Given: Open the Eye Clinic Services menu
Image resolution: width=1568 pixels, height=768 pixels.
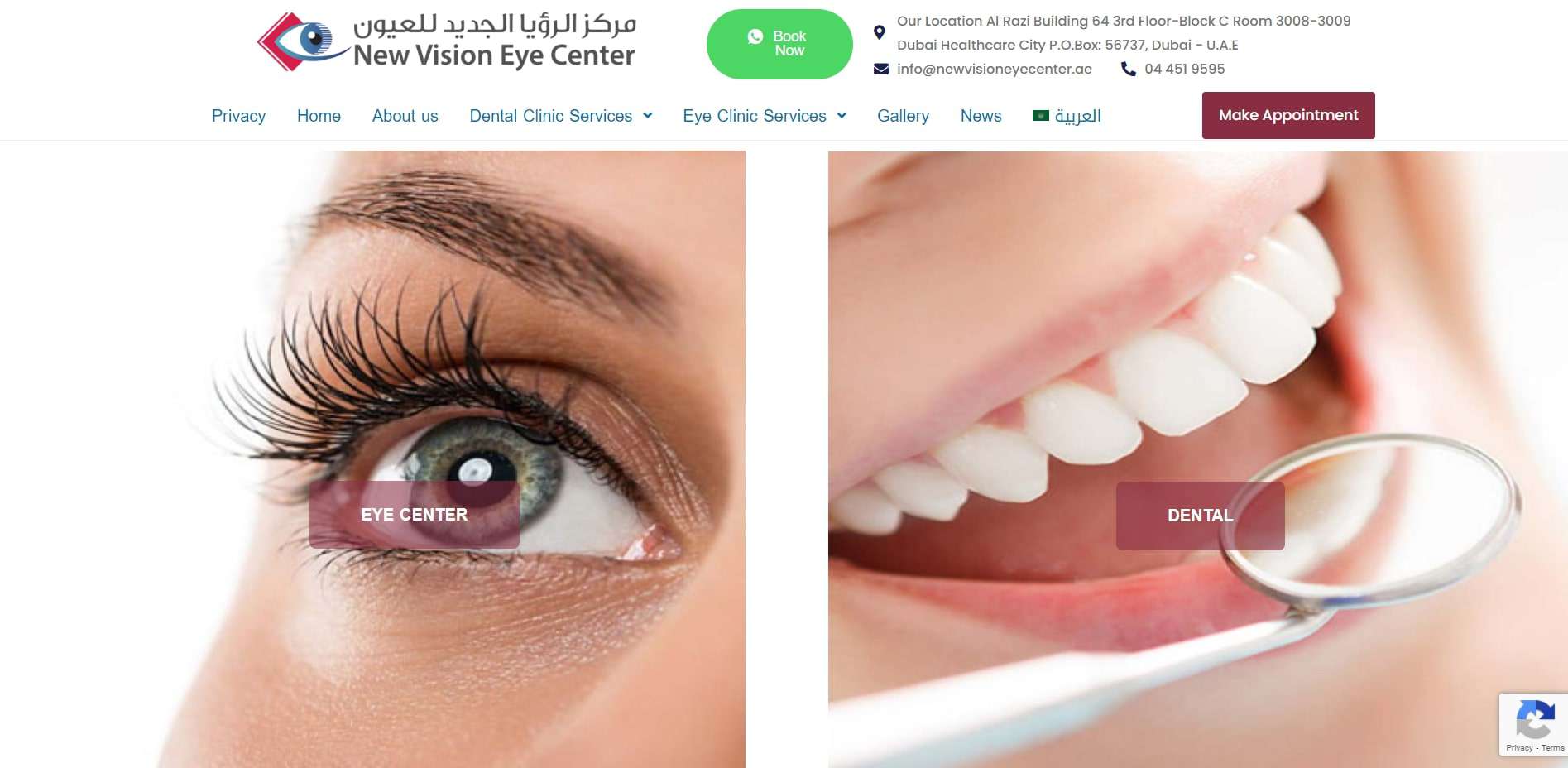Looking at the screenshot, I should click(755, 116).
